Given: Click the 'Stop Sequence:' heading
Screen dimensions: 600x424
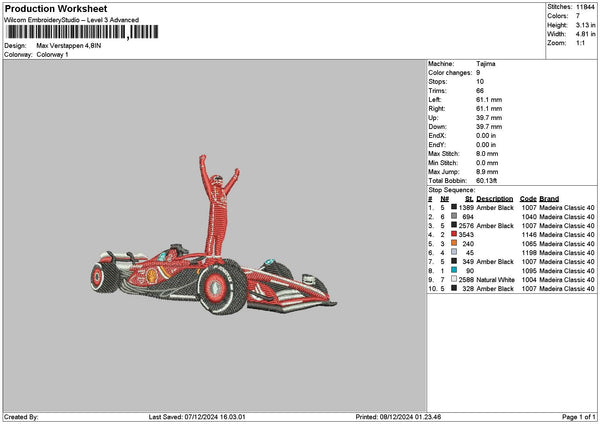Looking at the screenshot, I should (x=452, y=190).
